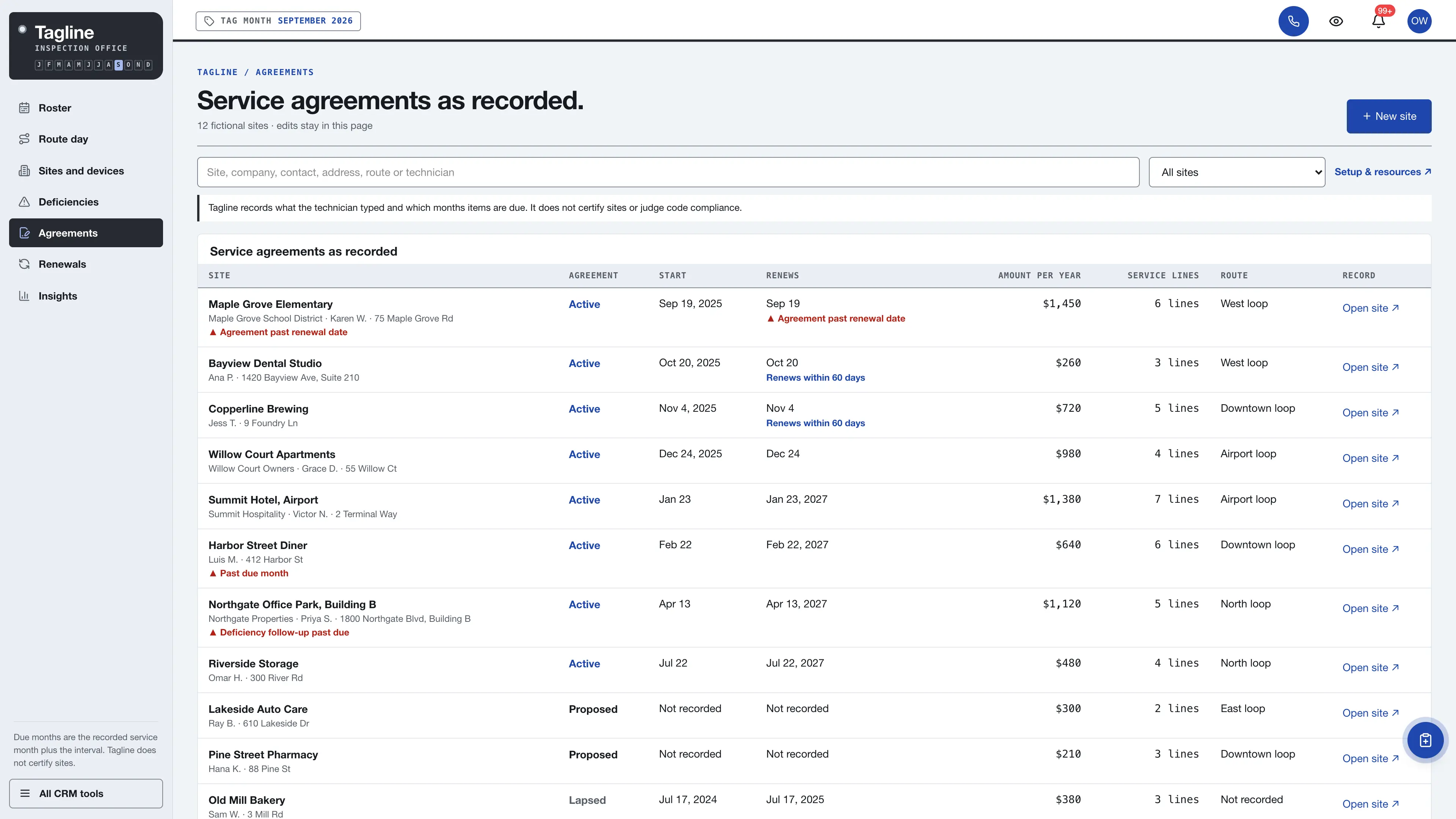Open Sites and devices section
The height and width of the screenshot is (819, 1456).
pos(86,171)
